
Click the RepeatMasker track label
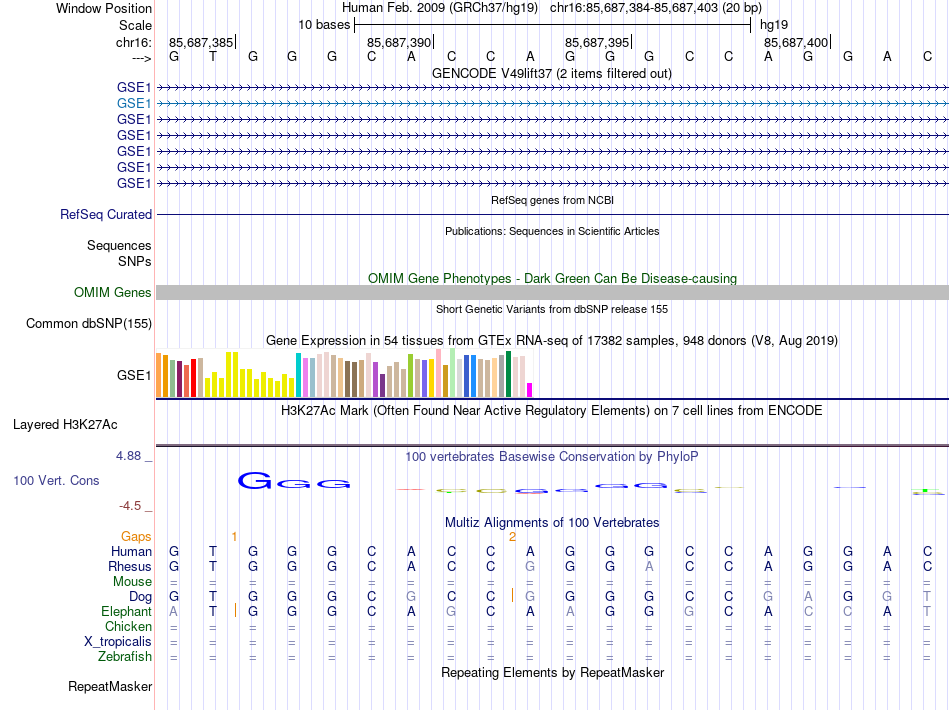coord(110,687)
